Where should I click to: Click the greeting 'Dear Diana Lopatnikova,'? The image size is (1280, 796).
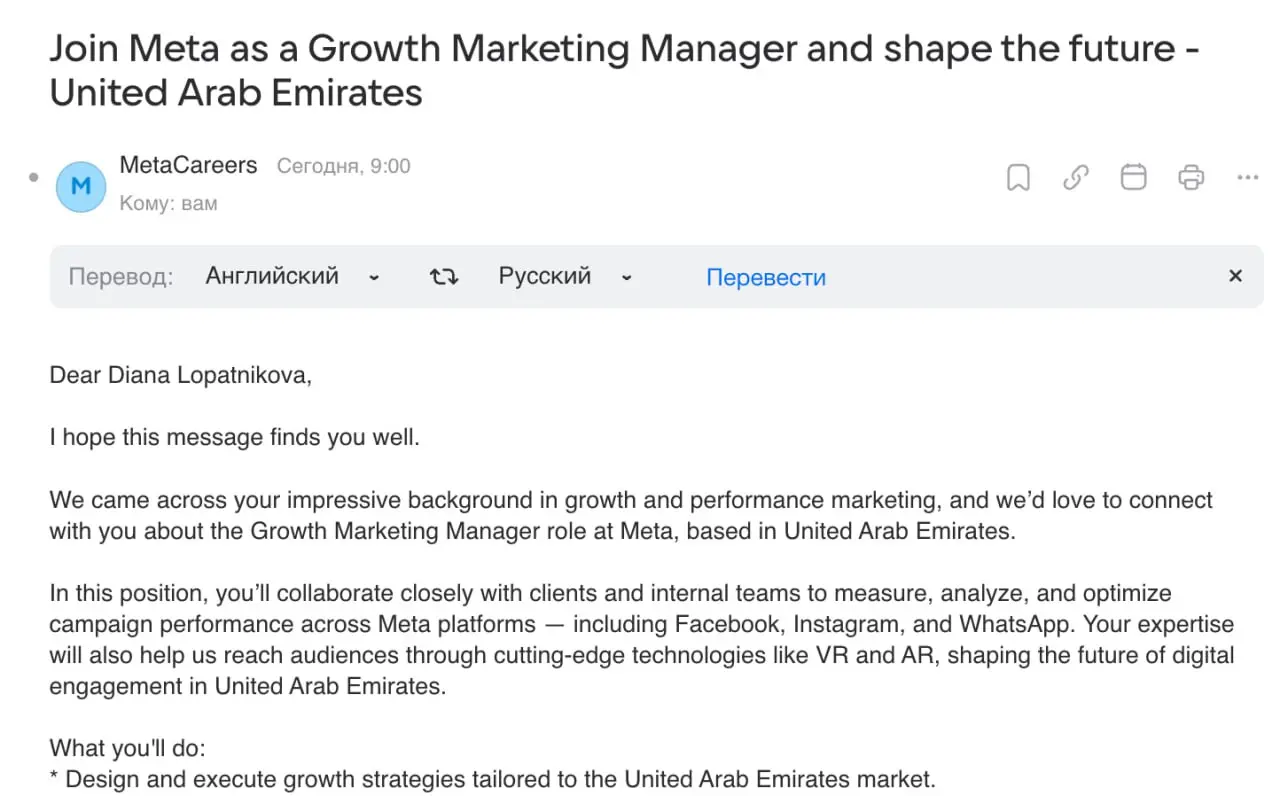[x=181, y=377]
